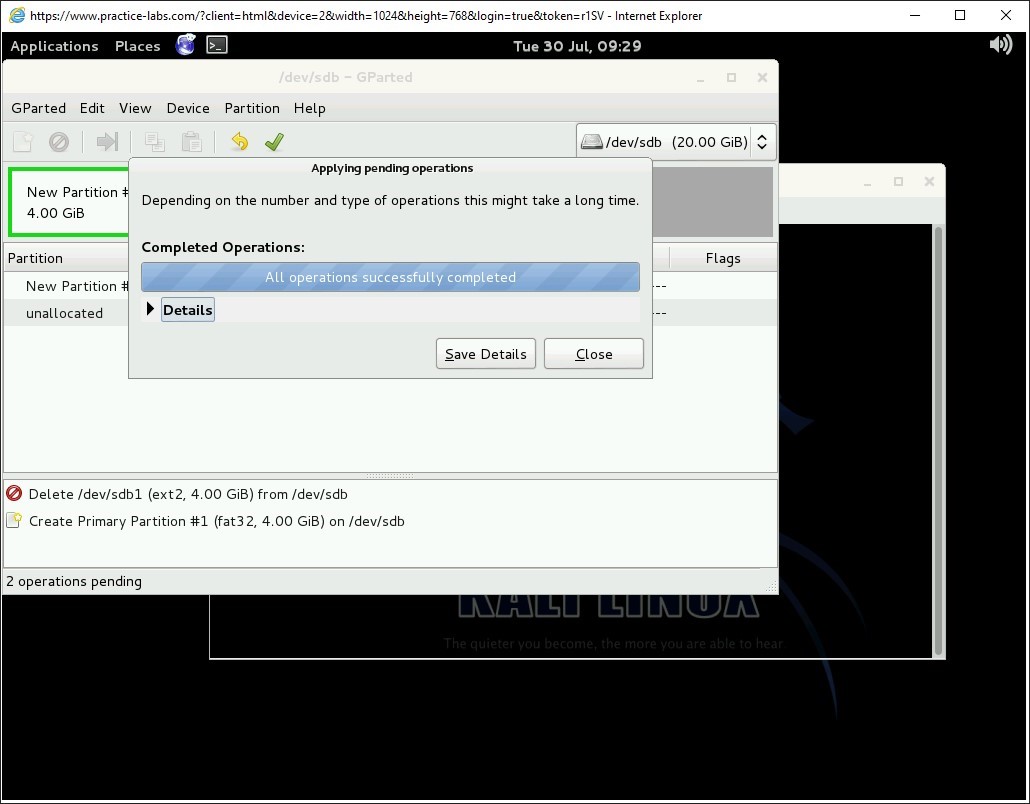The height and width of the screenshot is (804, 1030).
Task: Click the Apply All Operations checkmark icon
Action: click(x=274, y=142)
